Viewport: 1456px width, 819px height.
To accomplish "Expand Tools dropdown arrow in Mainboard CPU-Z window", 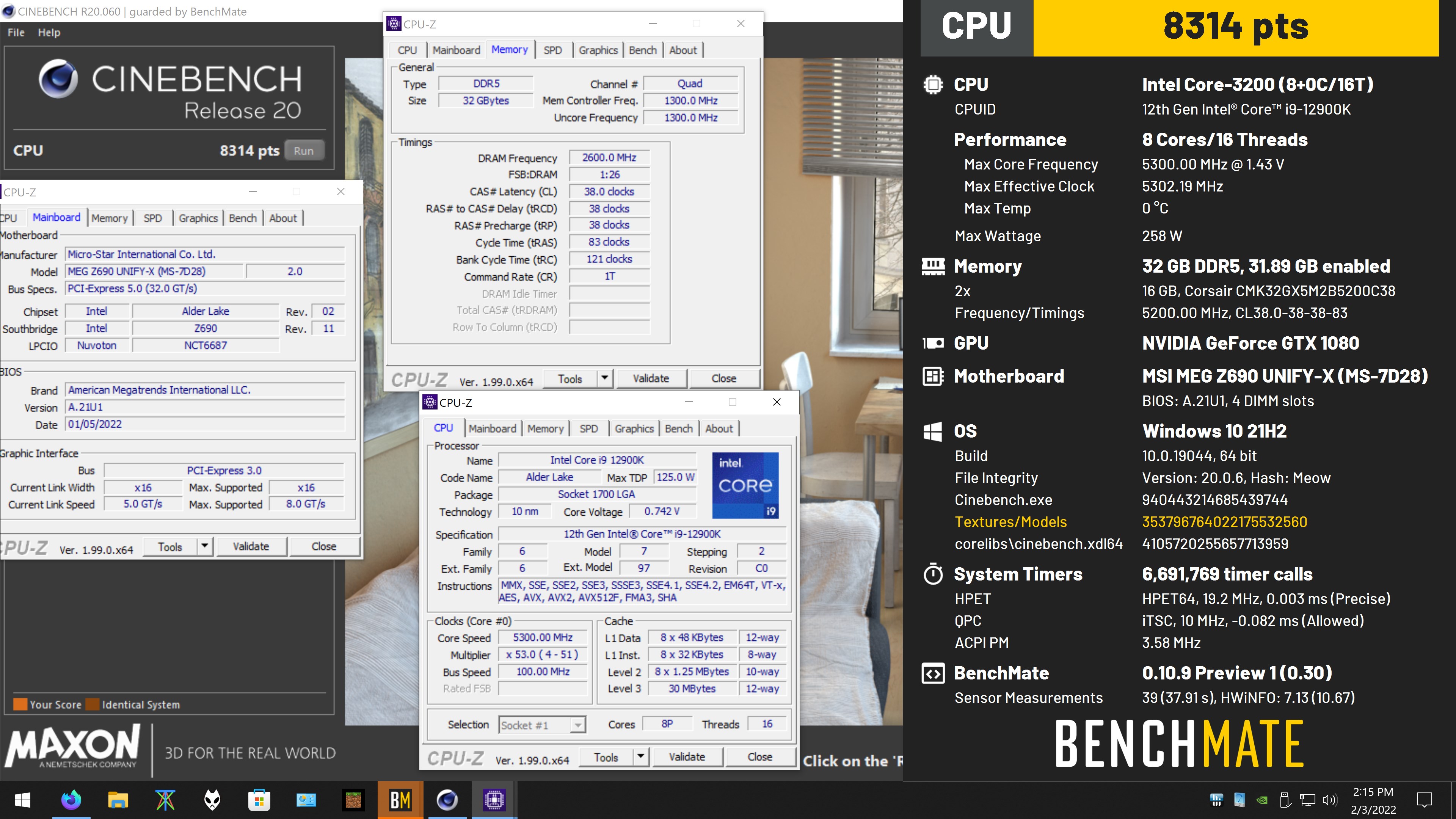I will (x=205, y=546).
